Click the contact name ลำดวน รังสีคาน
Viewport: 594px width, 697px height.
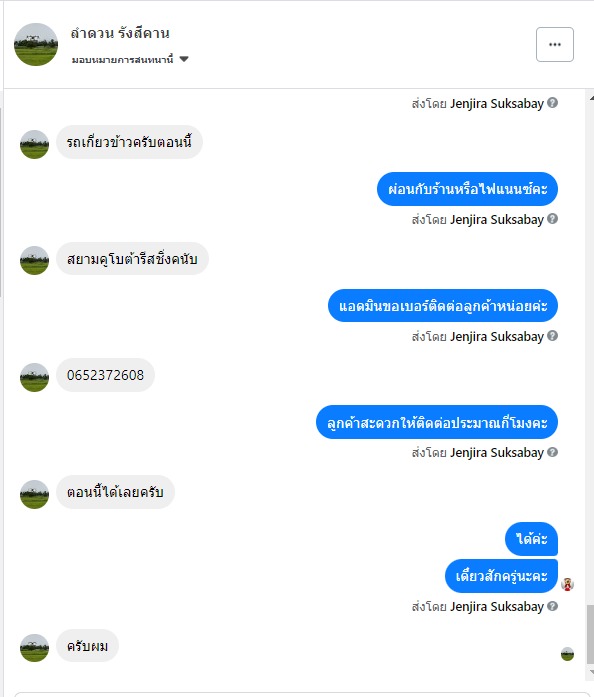click(120, 33)
